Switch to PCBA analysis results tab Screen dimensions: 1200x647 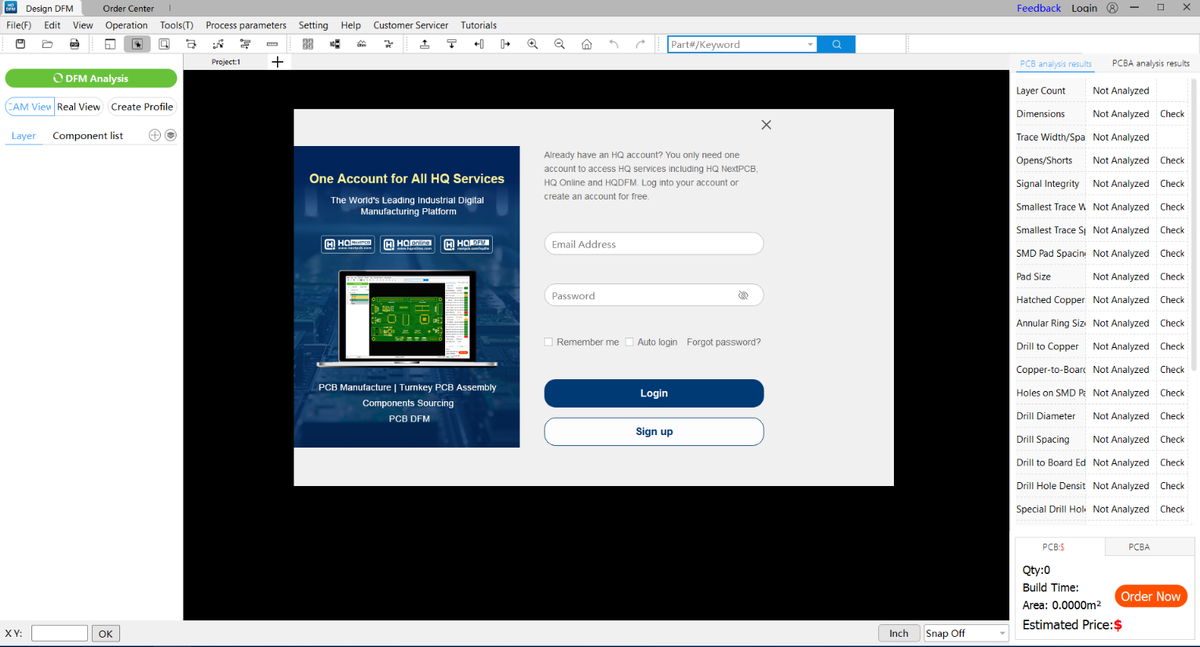(x=1150, y=63)
